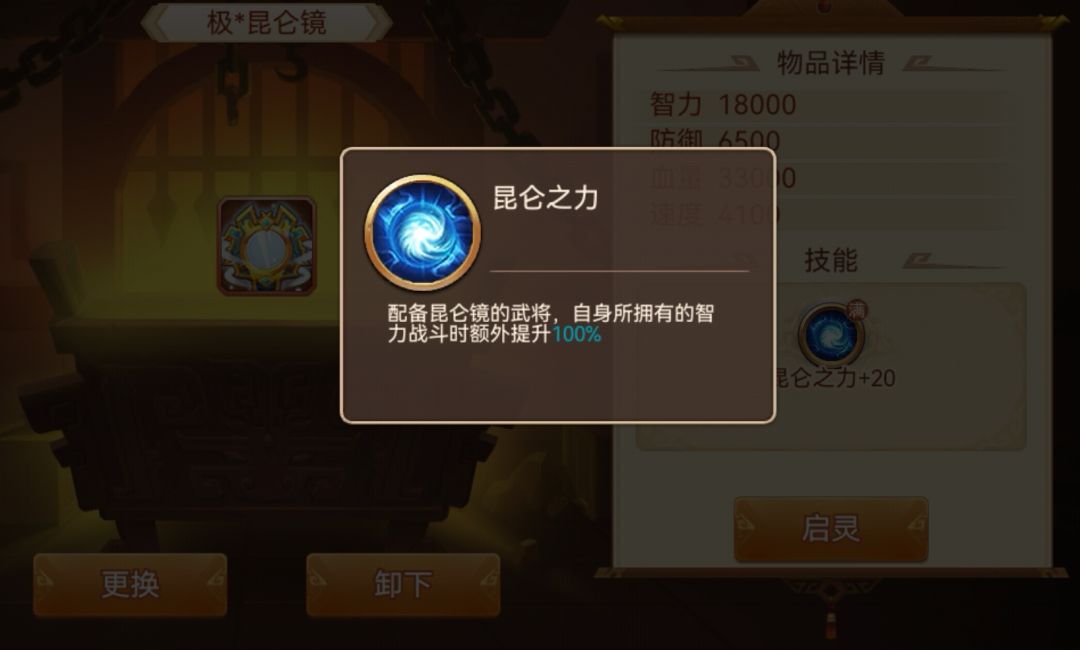Image resolution: width=1080 pixels, height=650 pixels.
Task: Click the skill description text in popup
Action: 551,324
